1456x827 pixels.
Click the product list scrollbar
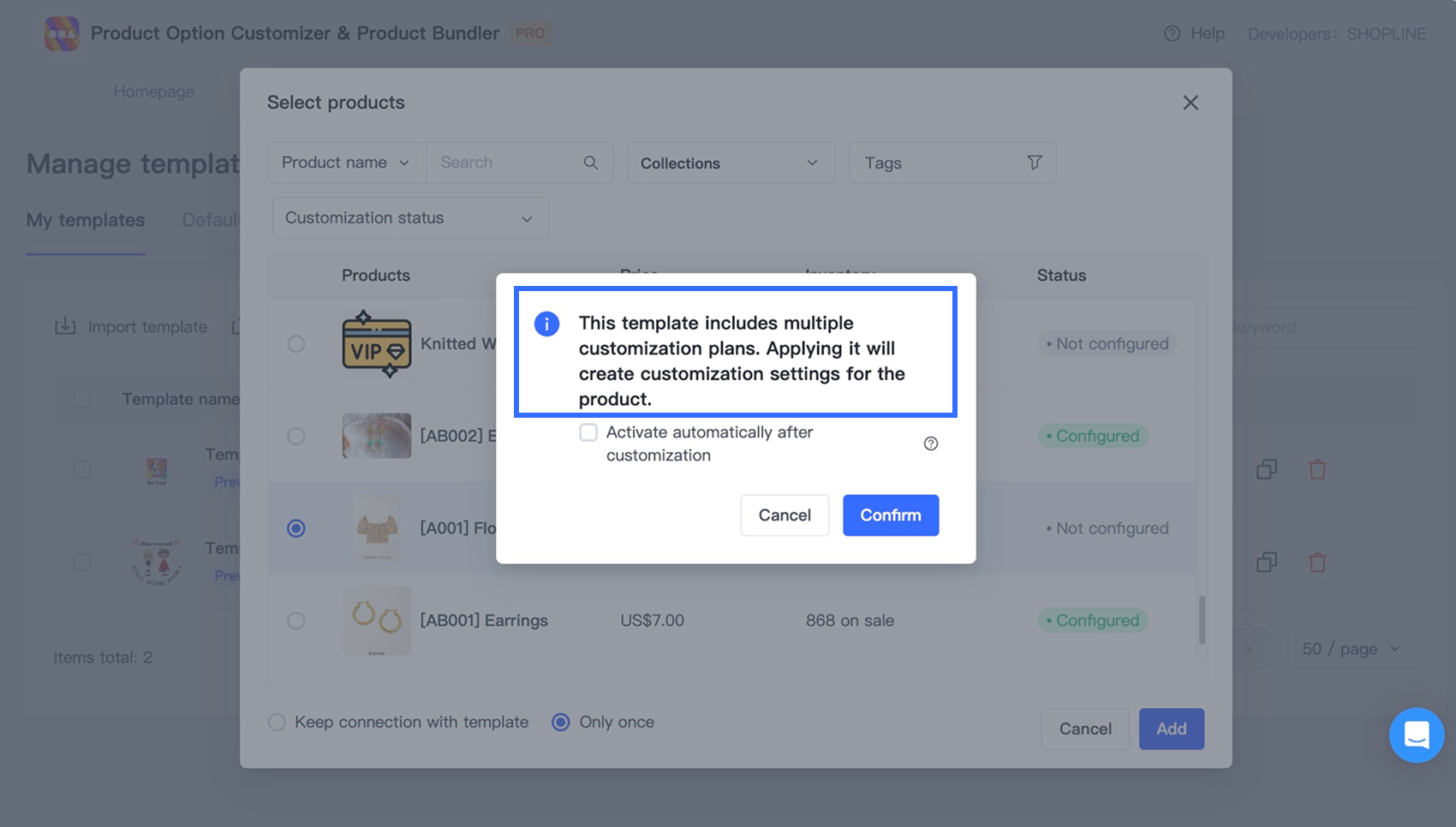1202,620
